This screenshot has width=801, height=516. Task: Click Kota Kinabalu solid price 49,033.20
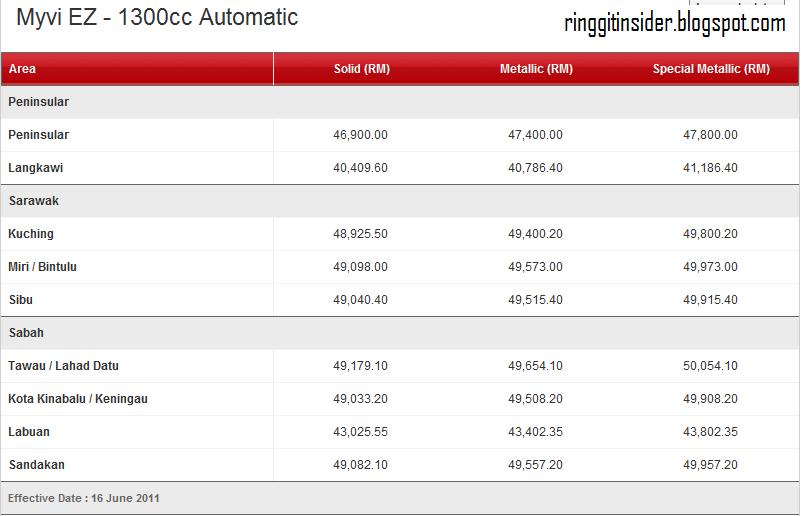click(x=360, y=399)
